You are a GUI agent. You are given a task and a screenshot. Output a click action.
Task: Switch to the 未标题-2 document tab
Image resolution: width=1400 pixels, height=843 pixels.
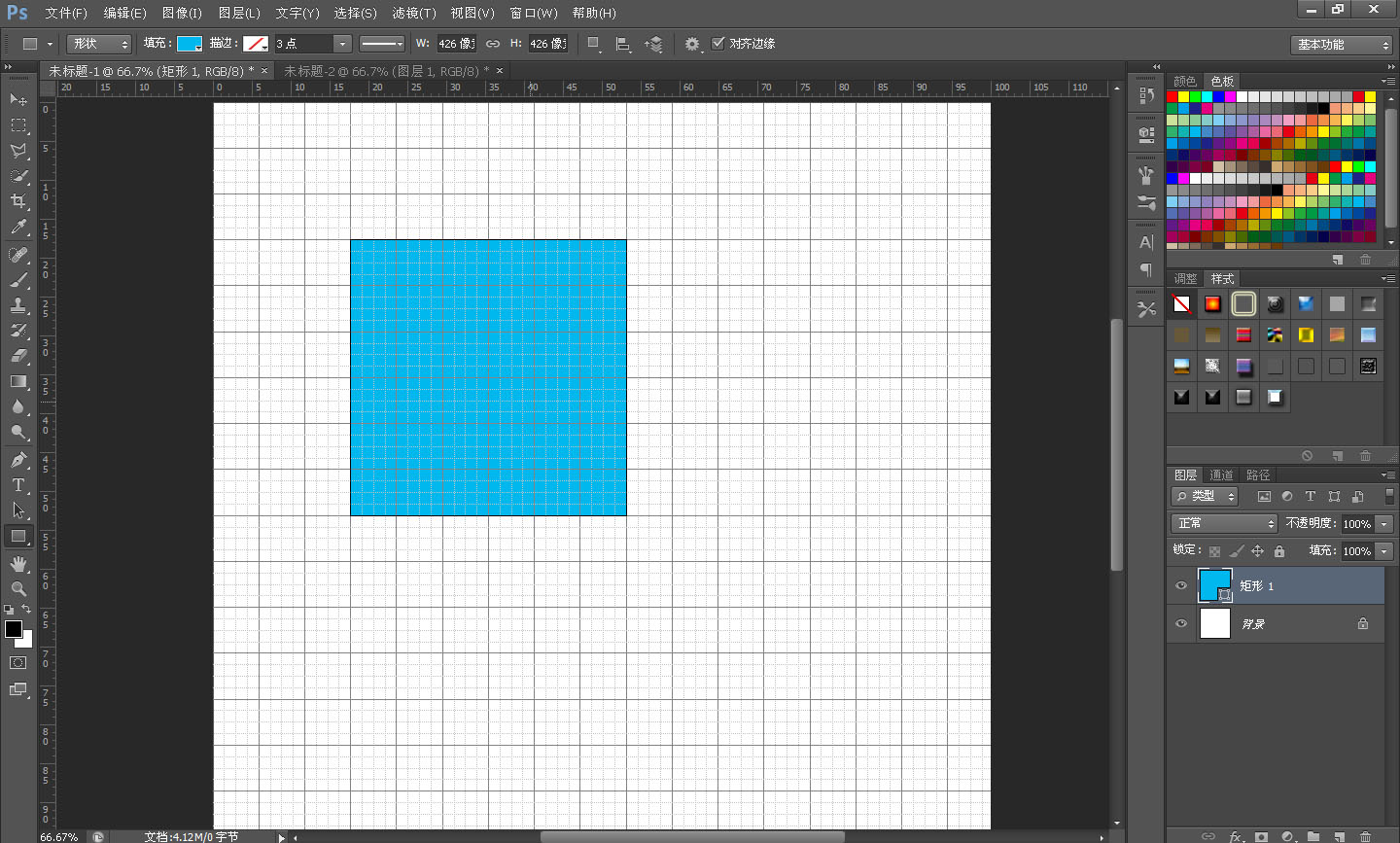point(386,71)
